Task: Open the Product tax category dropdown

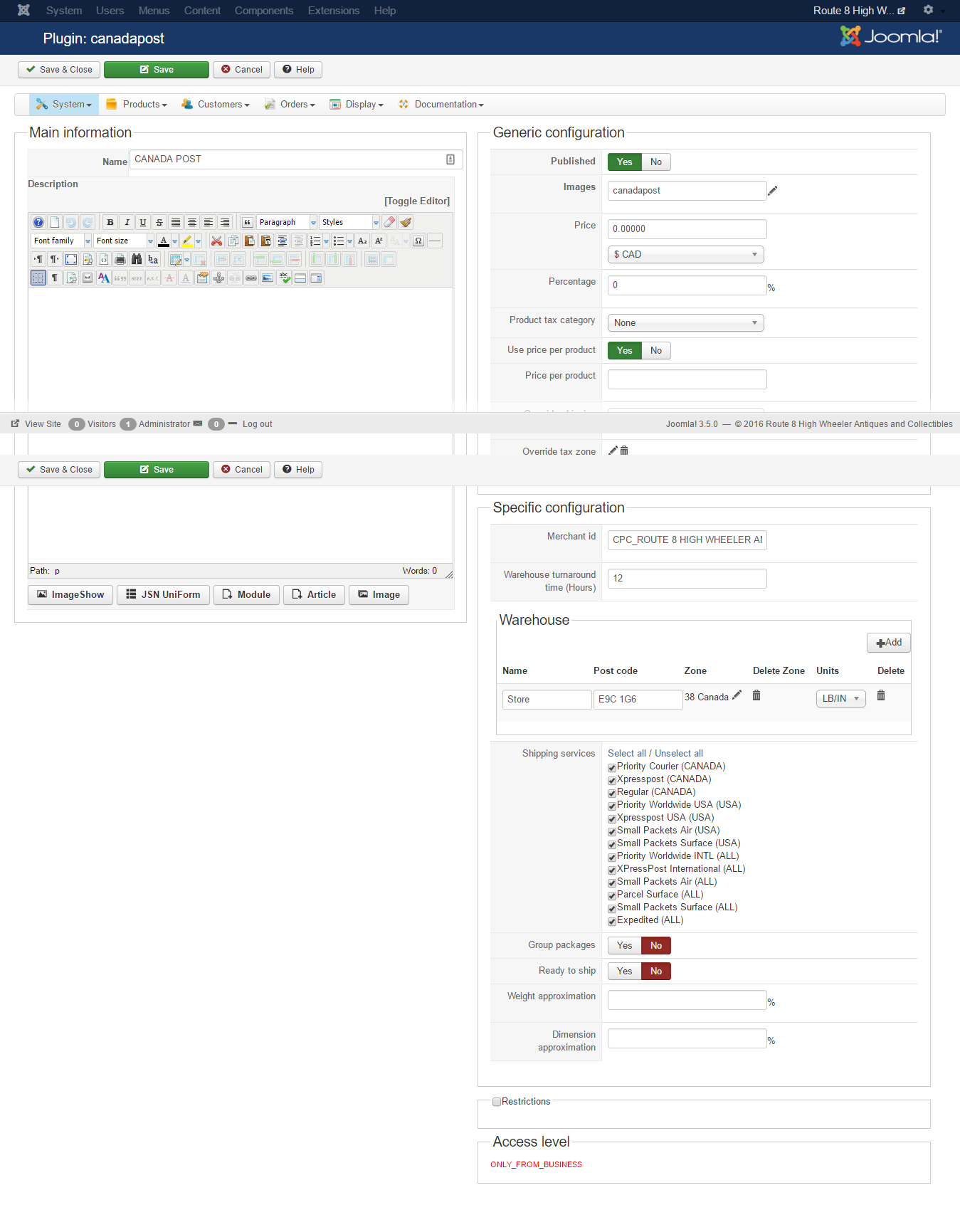Action: point(686,323)
